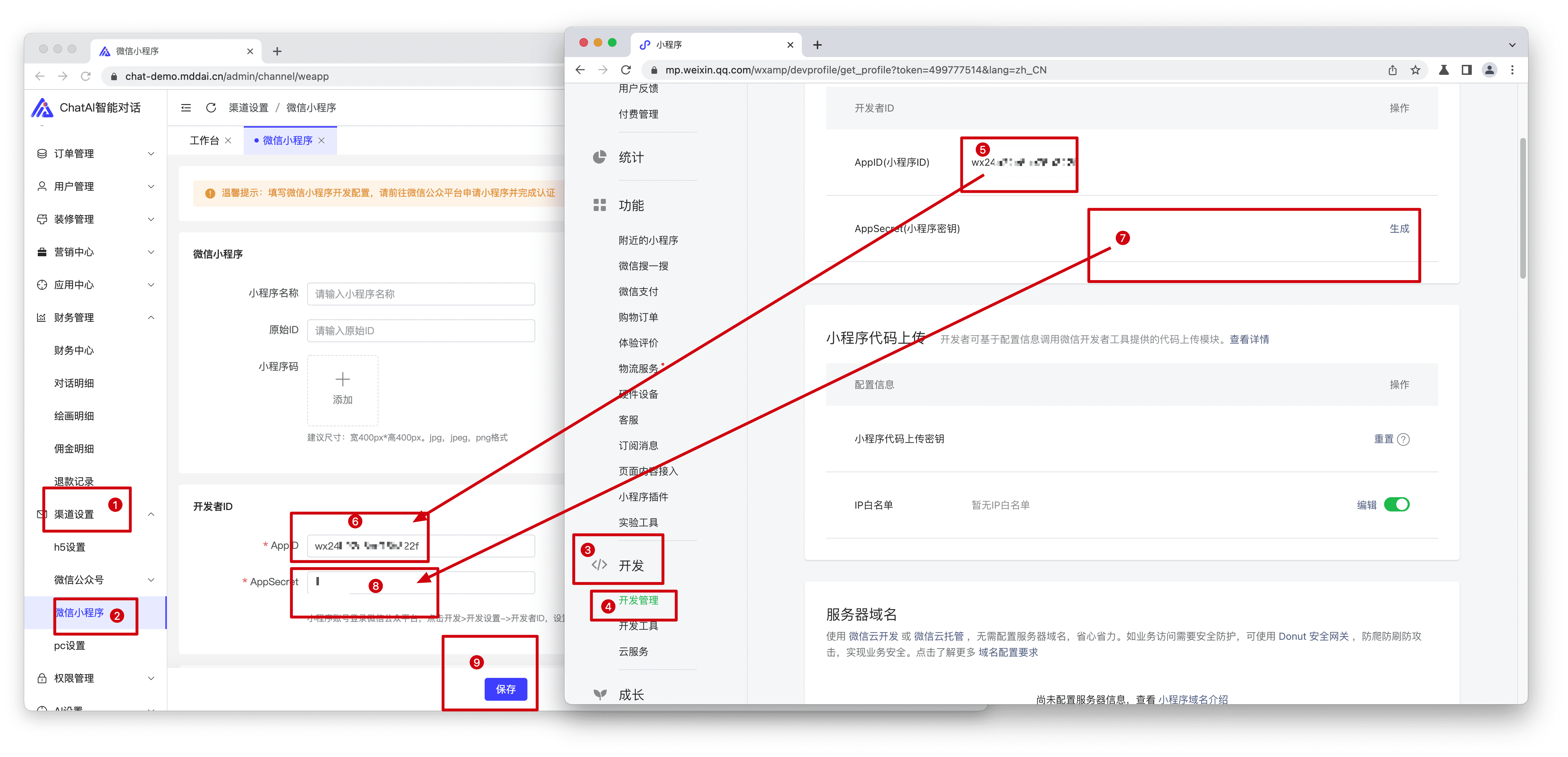Click the 订单管理 sidebar icon
1568x757 pixels.
pos(42,153)
